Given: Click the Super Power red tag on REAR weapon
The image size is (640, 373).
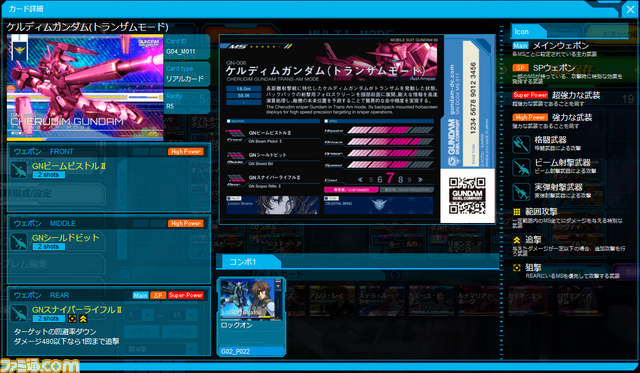Looking at the screenshot, I should (x=186, y=295).
